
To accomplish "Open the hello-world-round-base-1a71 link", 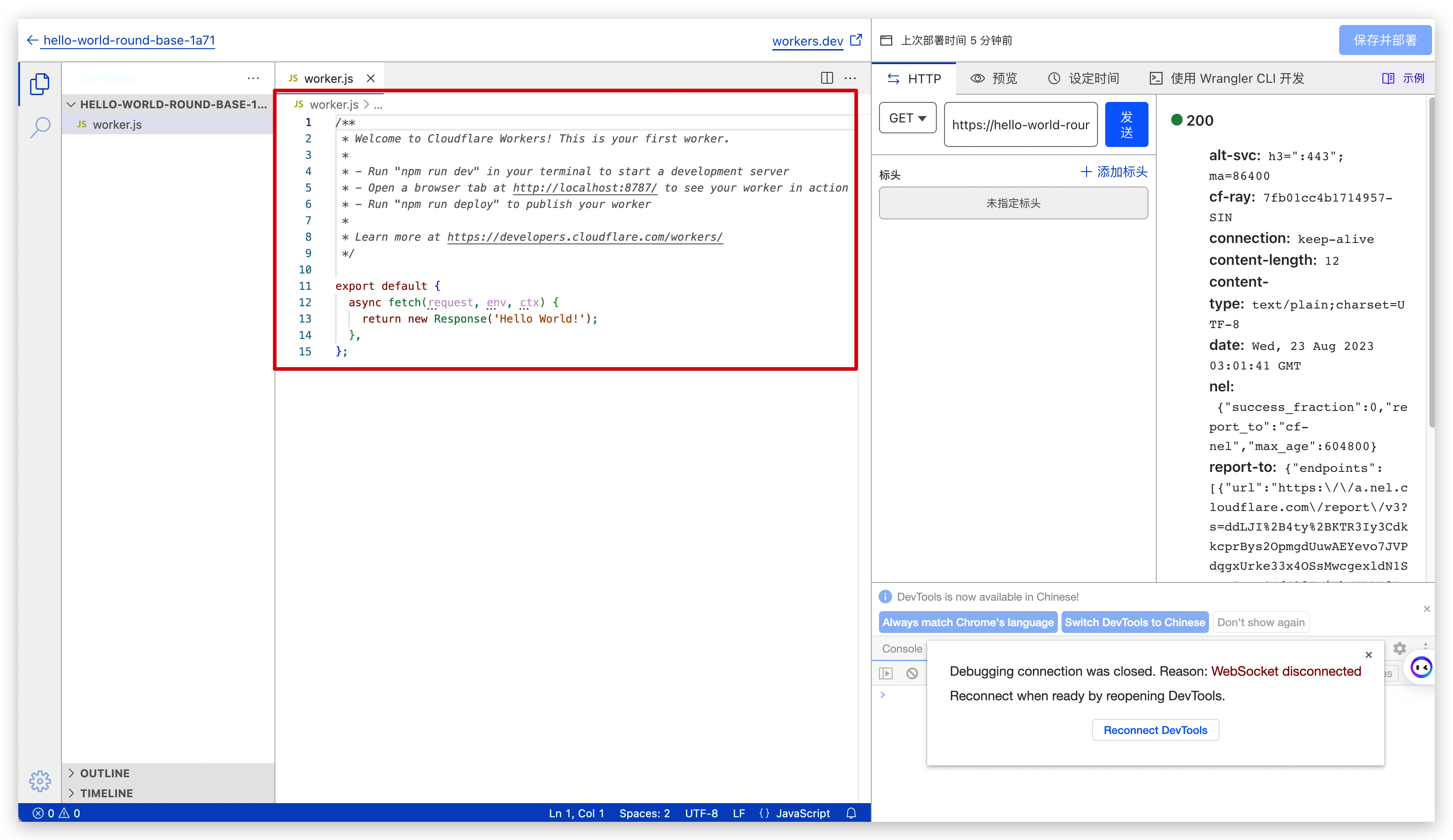I will [x=129, y=40].
